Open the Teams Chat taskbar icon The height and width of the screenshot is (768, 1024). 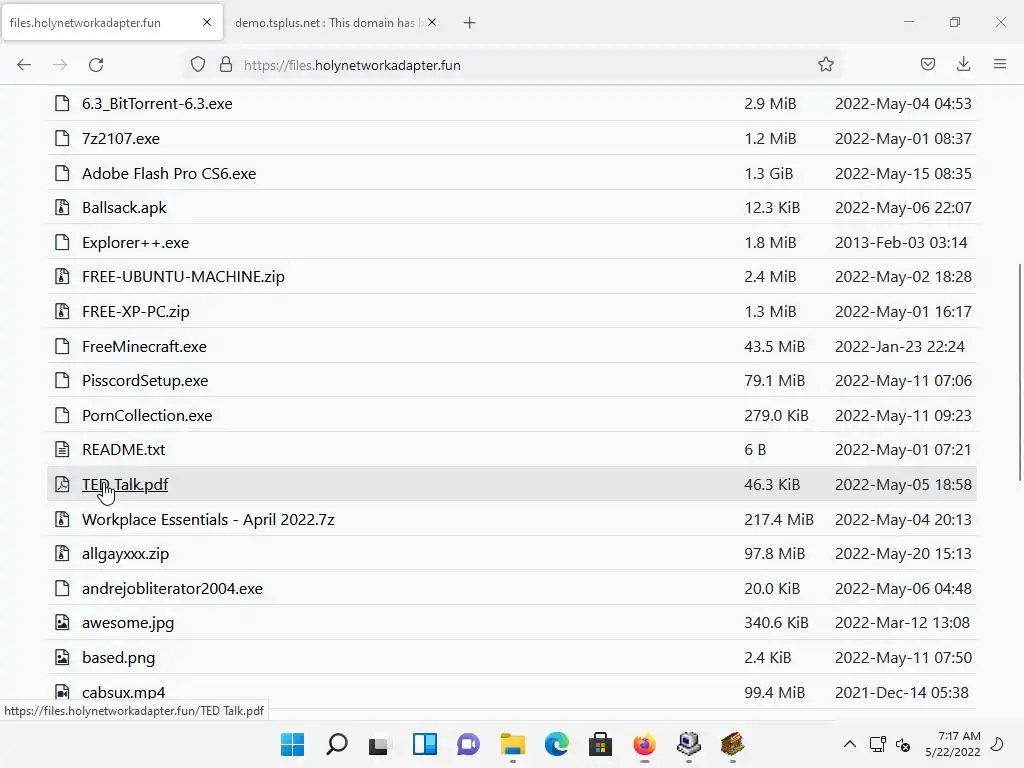[x=468, y=744]
